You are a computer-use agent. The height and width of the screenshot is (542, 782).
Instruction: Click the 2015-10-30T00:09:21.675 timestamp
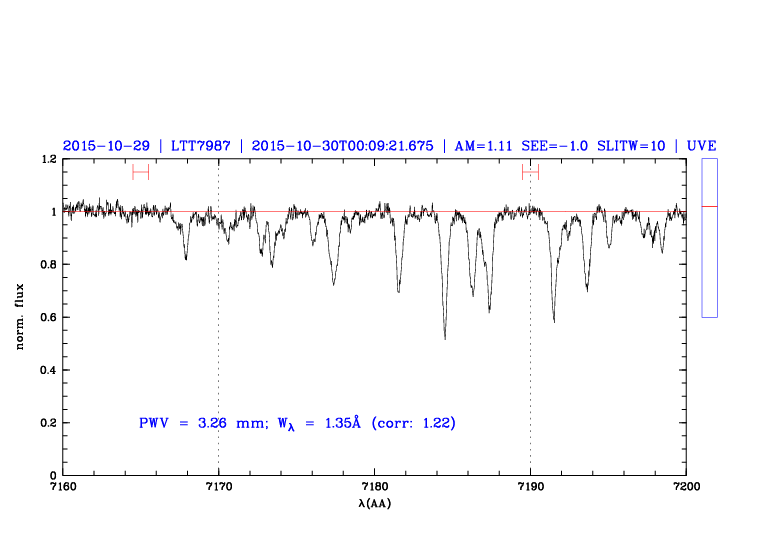pyautogui.click(x=343, y=145)
